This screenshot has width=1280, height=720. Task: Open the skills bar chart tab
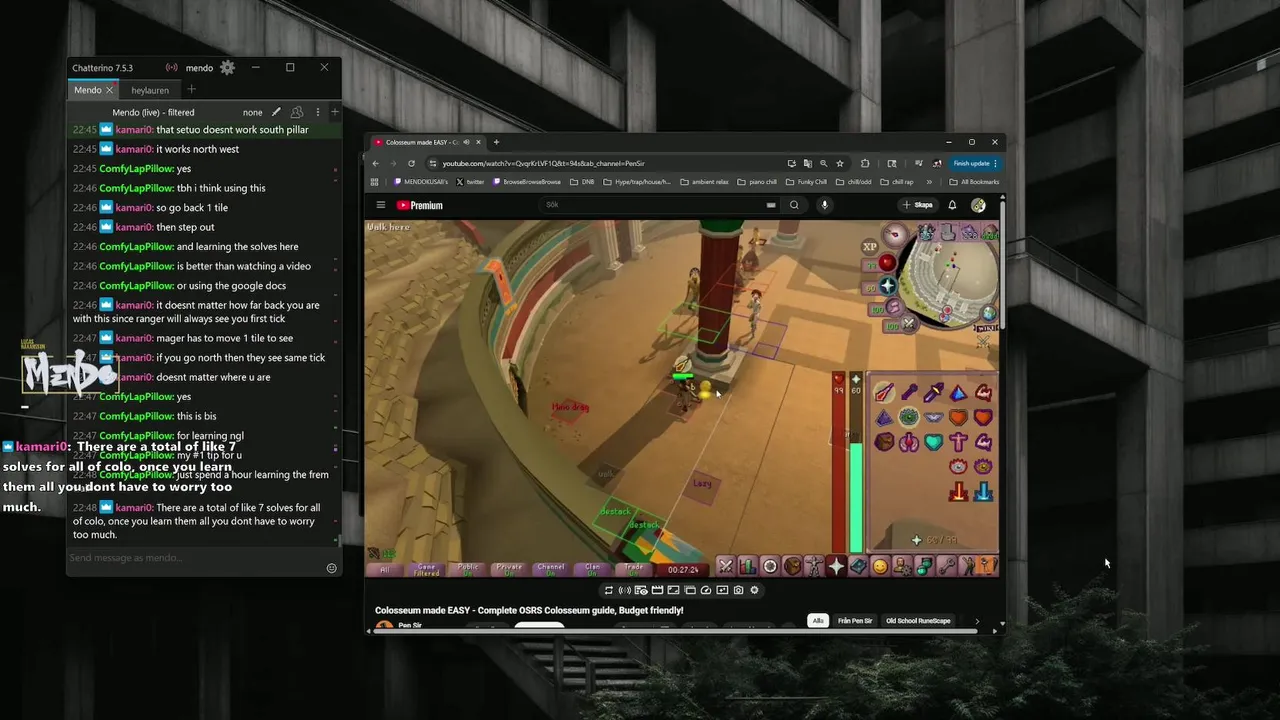point(748,567)
